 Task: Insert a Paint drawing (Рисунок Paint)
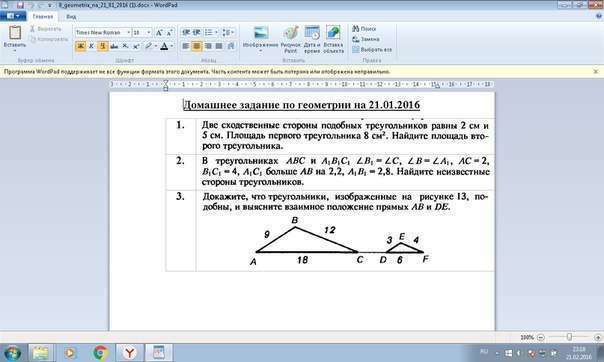[x=291, y=39]
